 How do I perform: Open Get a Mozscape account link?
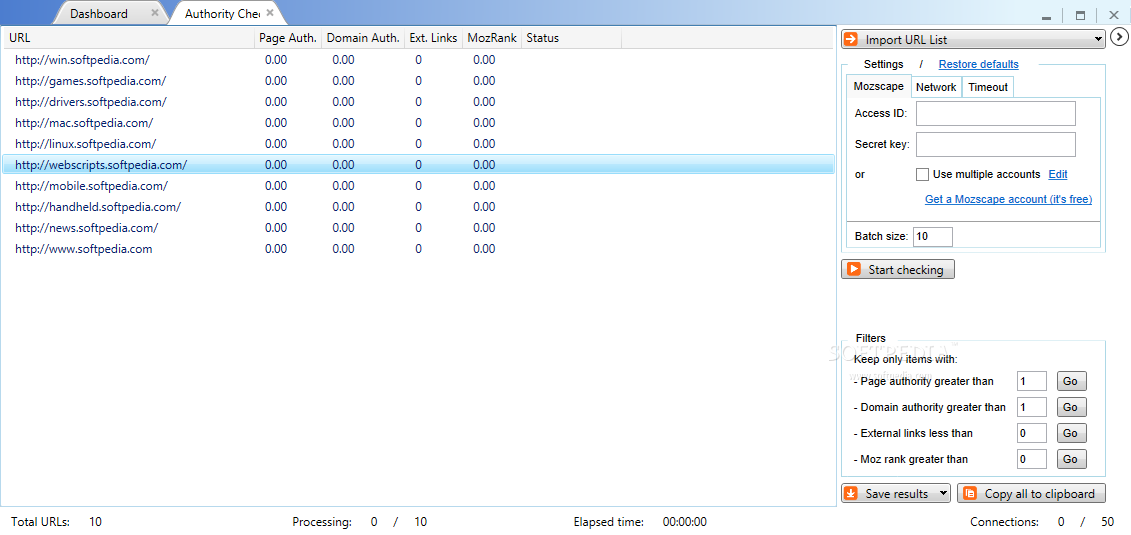coord(1008,199)
